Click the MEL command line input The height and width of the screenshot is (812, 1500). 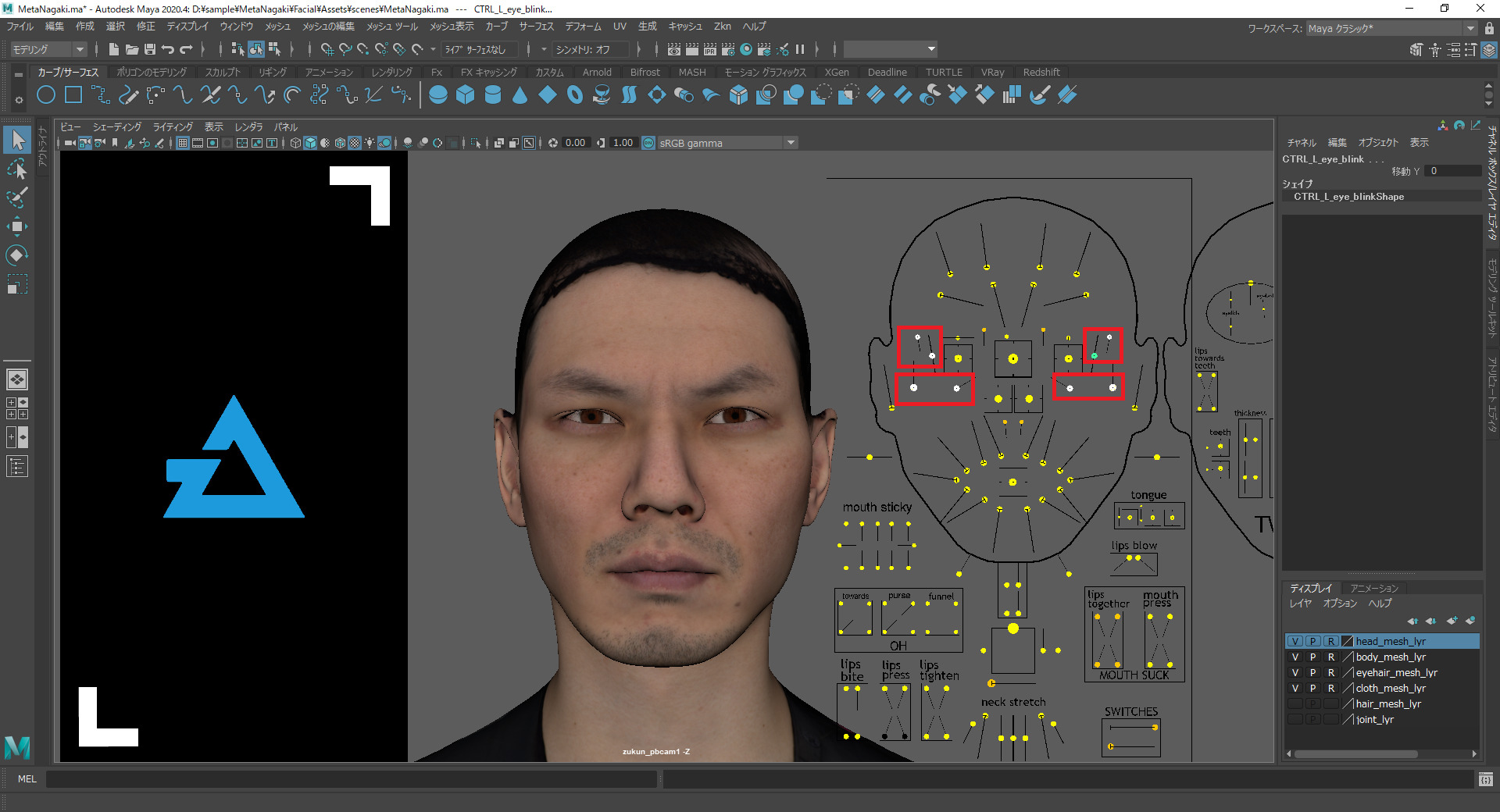point(352,778)
